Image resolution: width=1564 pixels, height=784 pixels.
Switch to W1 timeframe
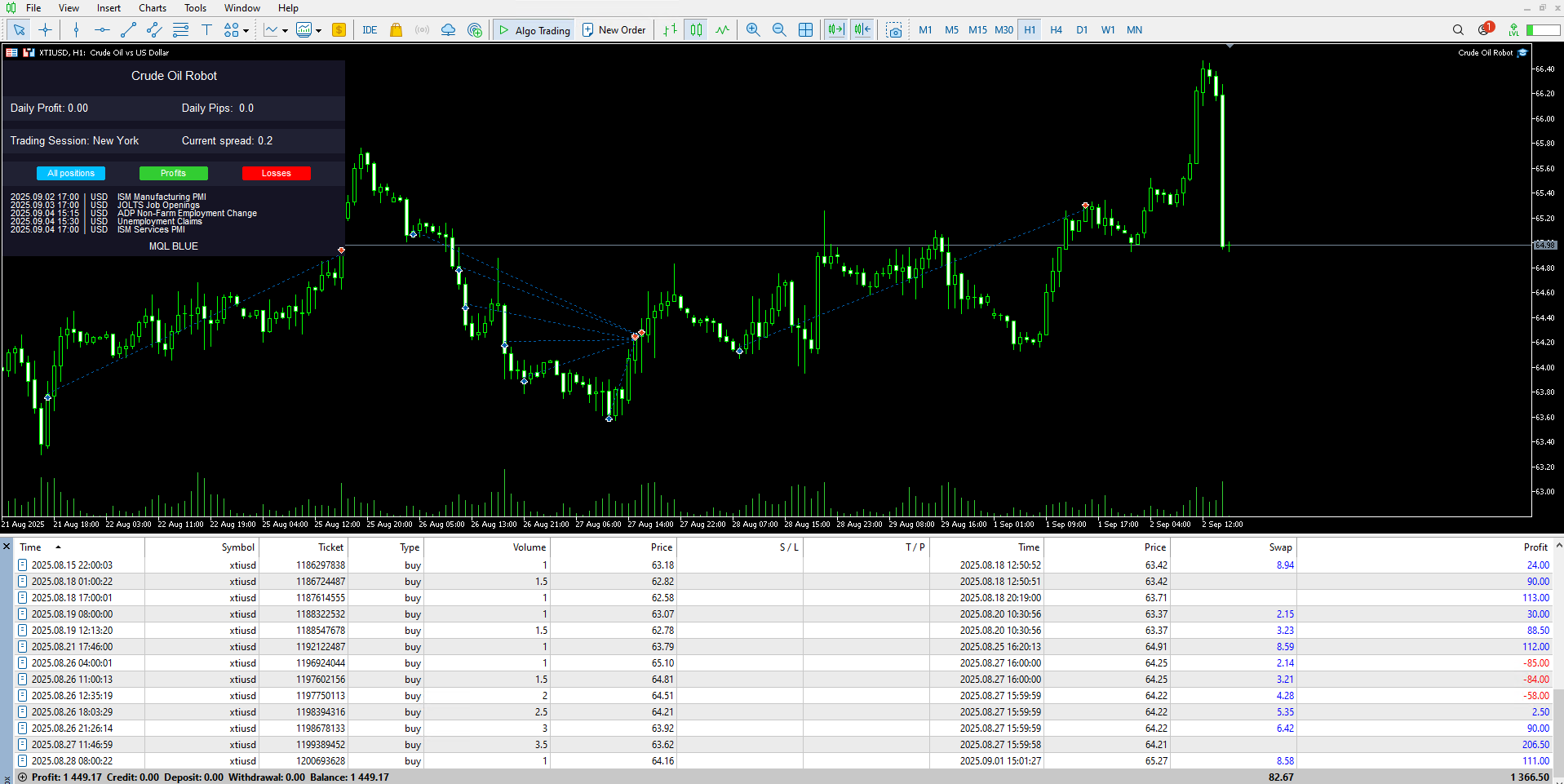click(x=1108, y=30)
